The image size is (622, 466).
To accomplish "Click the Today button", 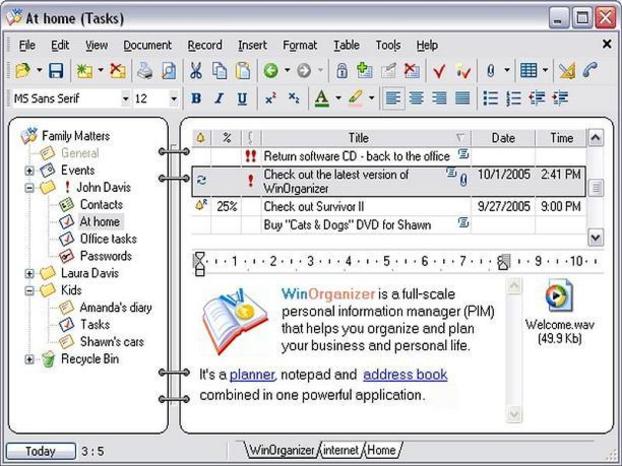I will click(x=40, y=451).
